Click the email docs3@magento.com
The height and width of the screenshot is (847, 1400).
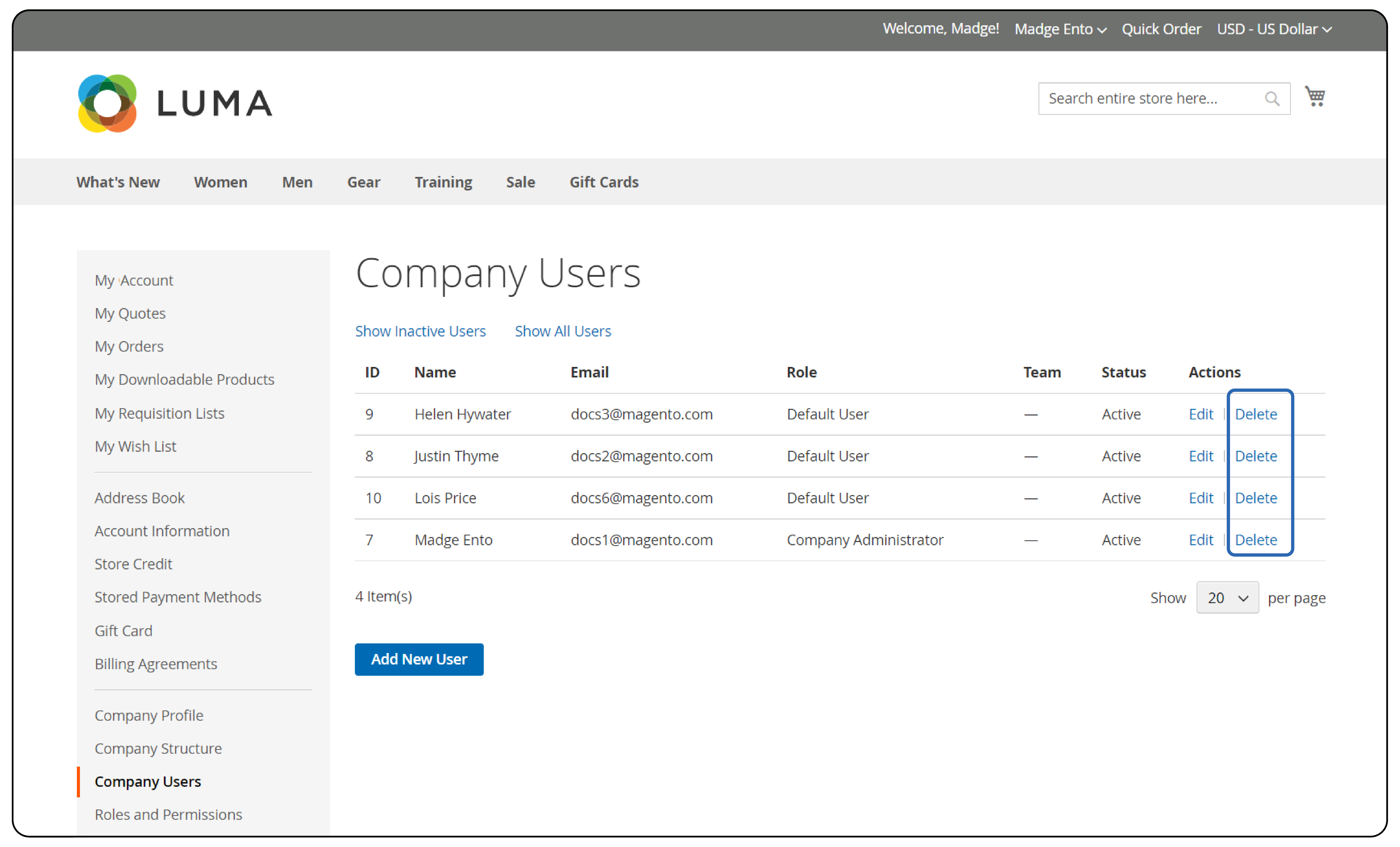pos(642,414)
